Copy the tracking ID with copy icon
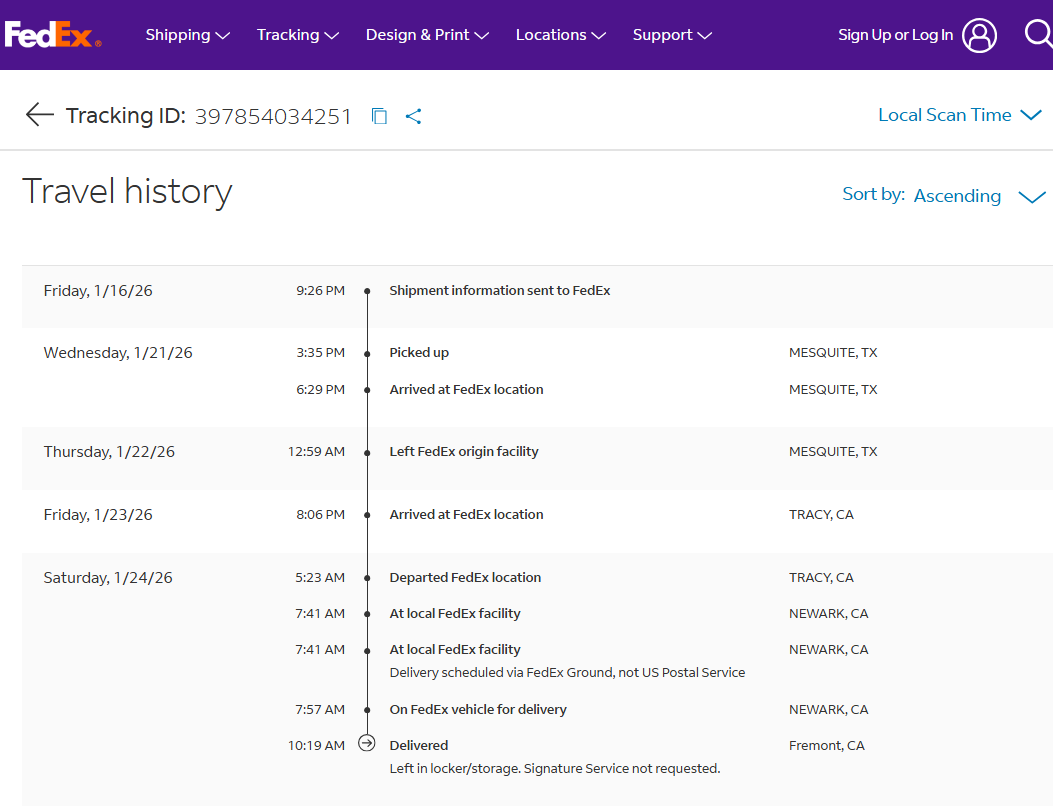The height and width of the screenshot is (806, 1053). pos(379,116)
